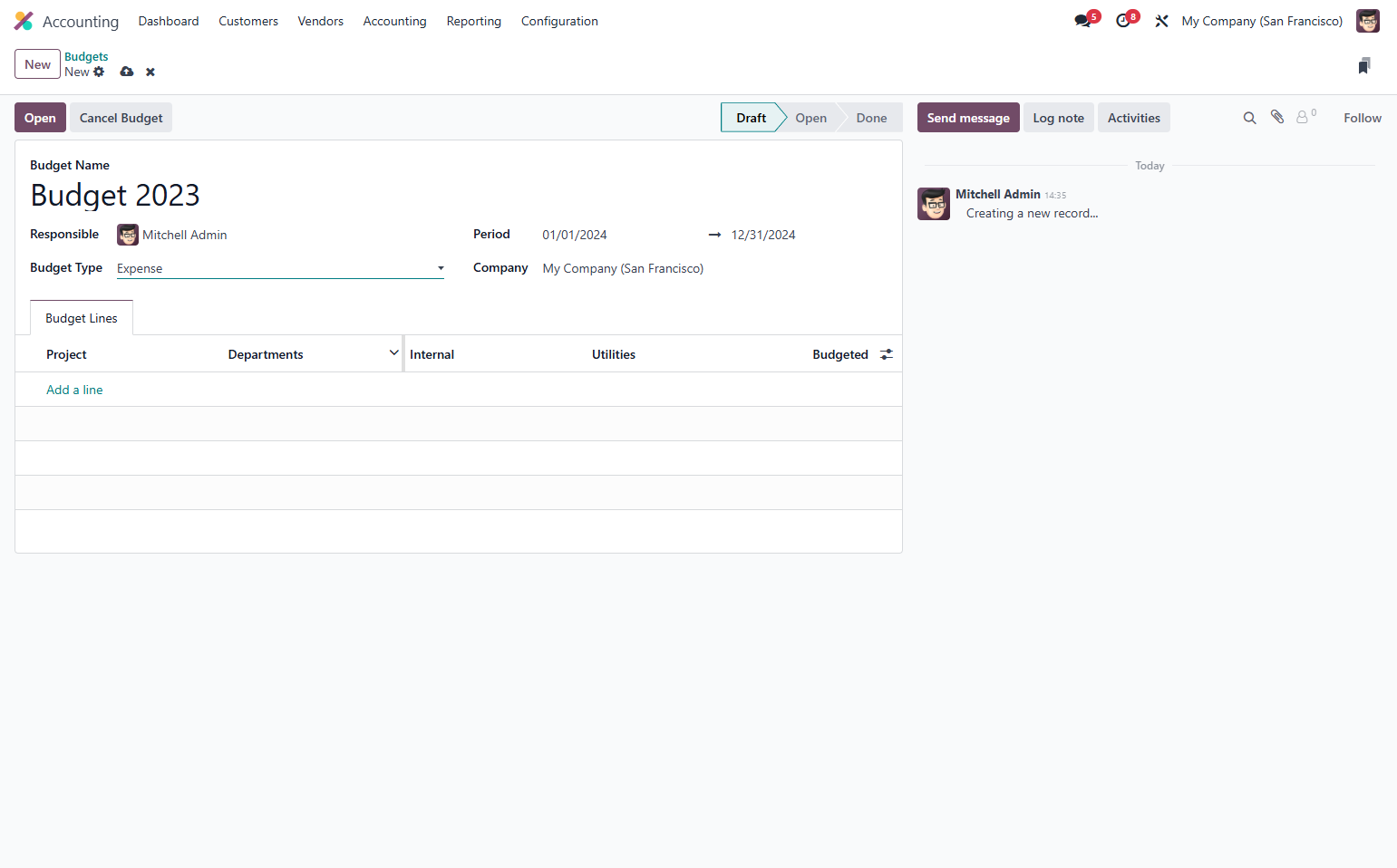Save the record with cloud icon

coord(127,72)
